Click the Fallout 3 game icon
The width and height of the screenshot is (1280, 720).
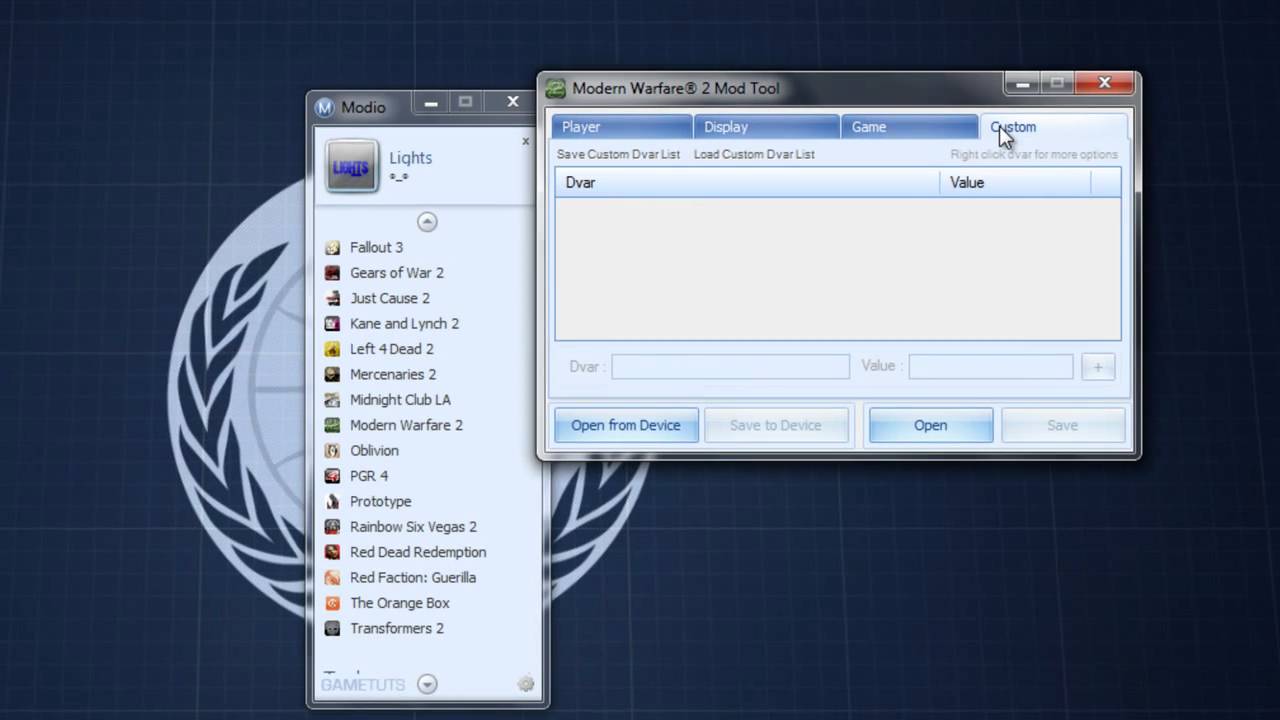pos(332,247)
